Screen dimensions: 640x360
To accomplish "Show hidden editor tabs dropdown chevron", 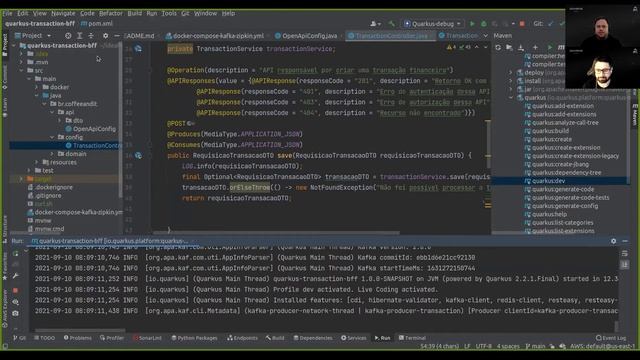I will click(485, 36).
